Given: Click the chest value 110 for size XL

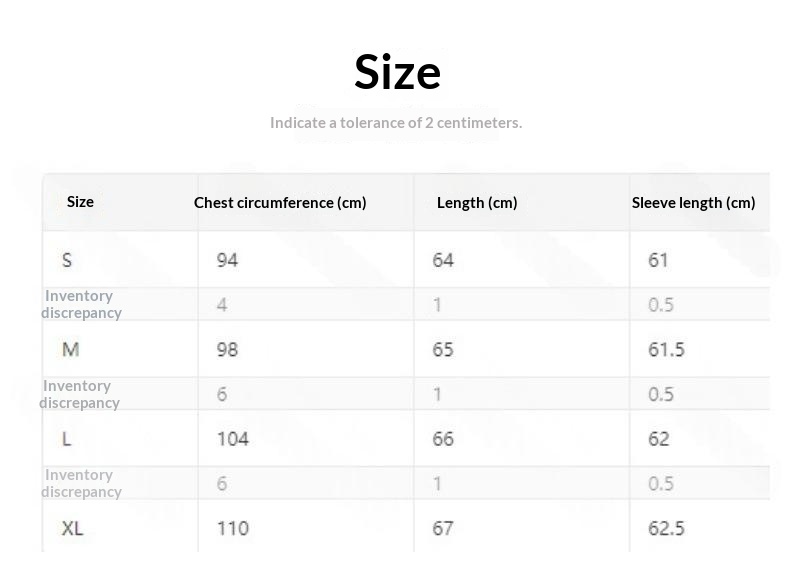Looking at the screenshot, I should [233, 528].
